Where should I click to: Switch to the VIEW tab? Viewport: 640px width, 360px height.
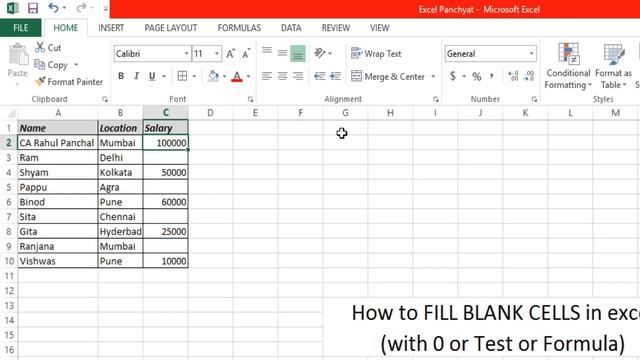click(x=380, y=28)
